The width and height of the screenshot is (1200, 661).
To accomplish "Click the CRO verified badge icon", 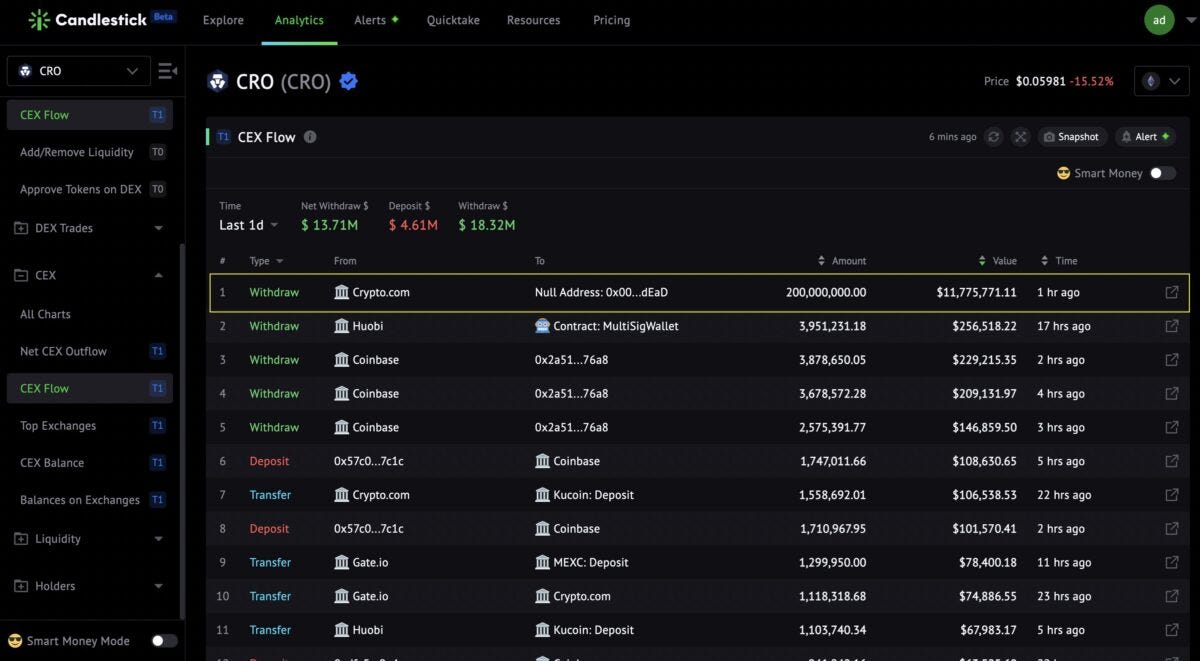I will tap(348, 81).
